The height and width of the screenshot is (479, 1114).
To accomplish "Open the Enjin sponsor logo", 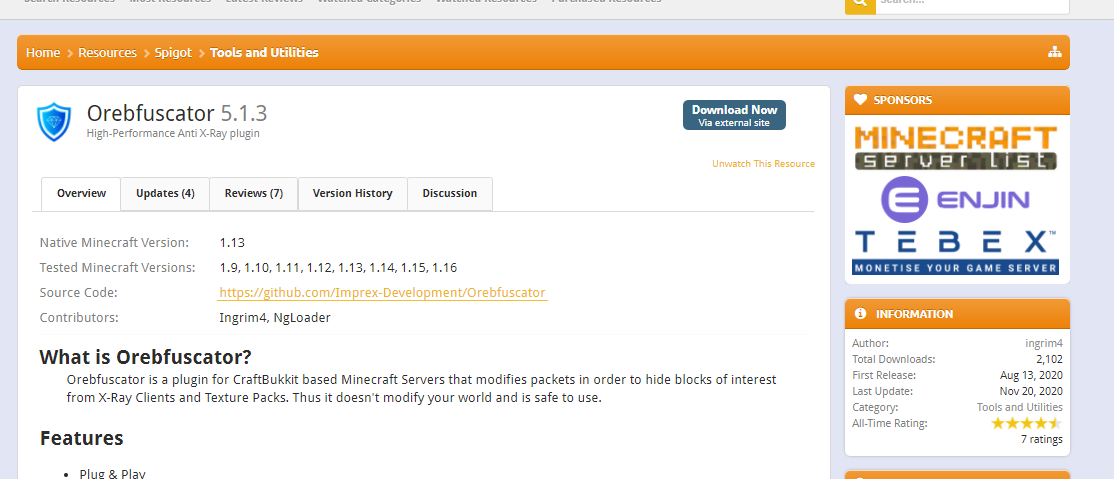I will (955, 200).
